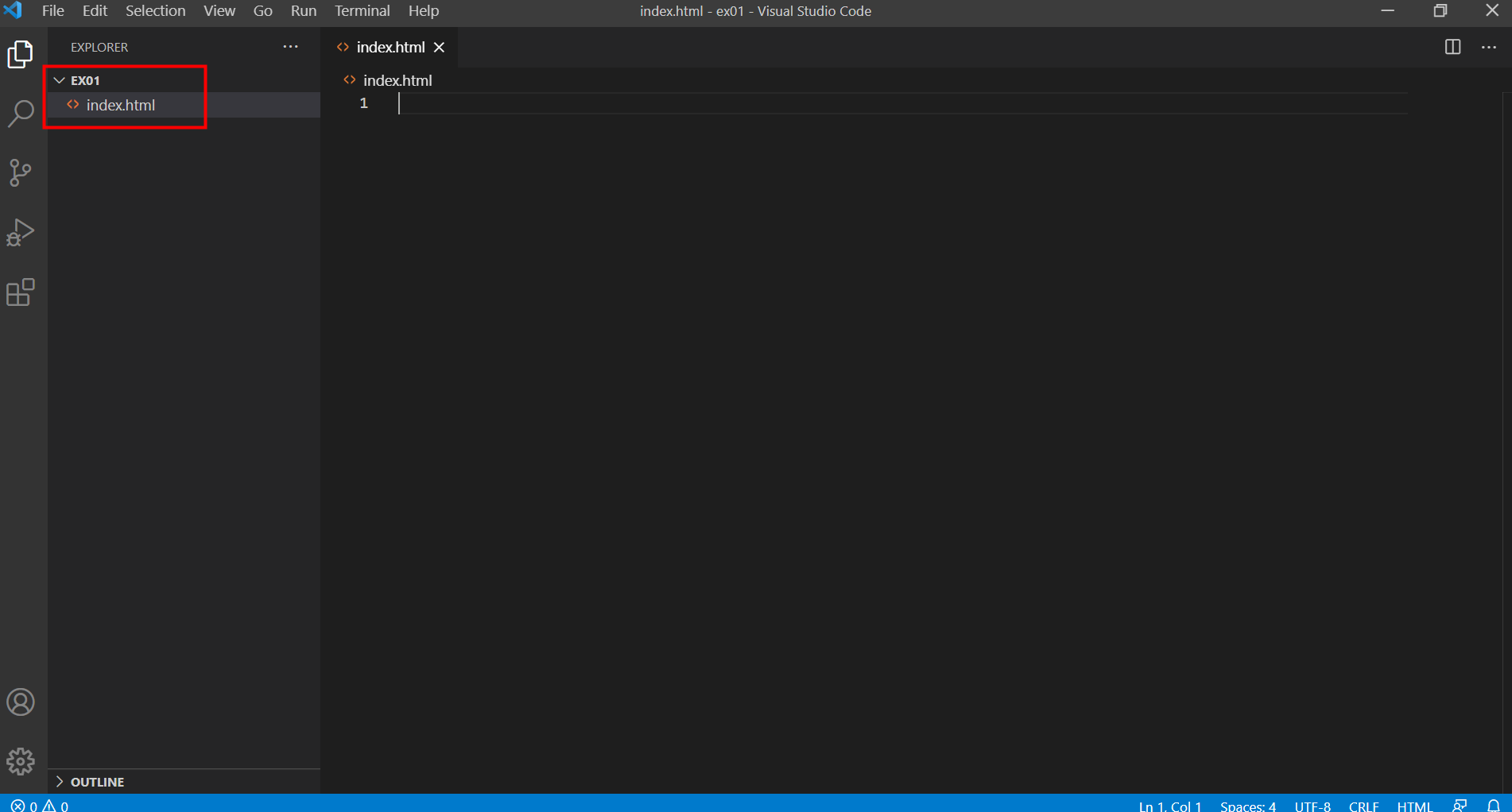Open the Run menu
Screen dimensions: 1512x812
click(x=304, y=11)
